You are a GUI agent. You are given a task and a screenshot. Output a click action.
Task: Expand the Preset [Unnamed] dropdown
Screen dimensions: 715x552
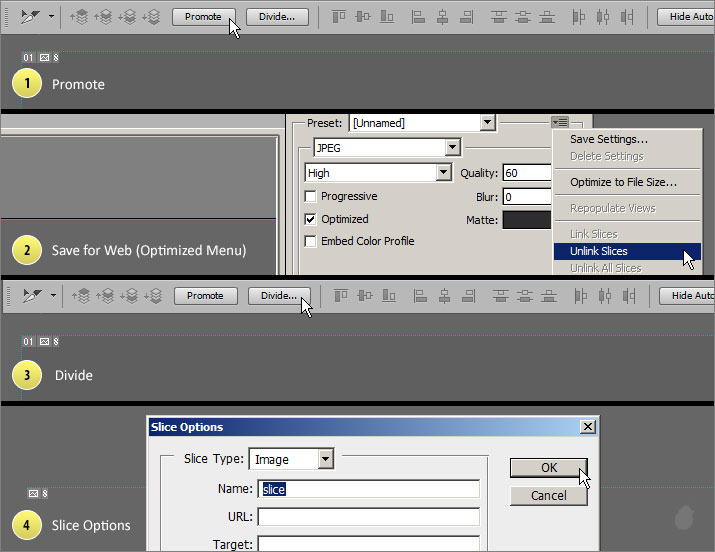(487, 123)
